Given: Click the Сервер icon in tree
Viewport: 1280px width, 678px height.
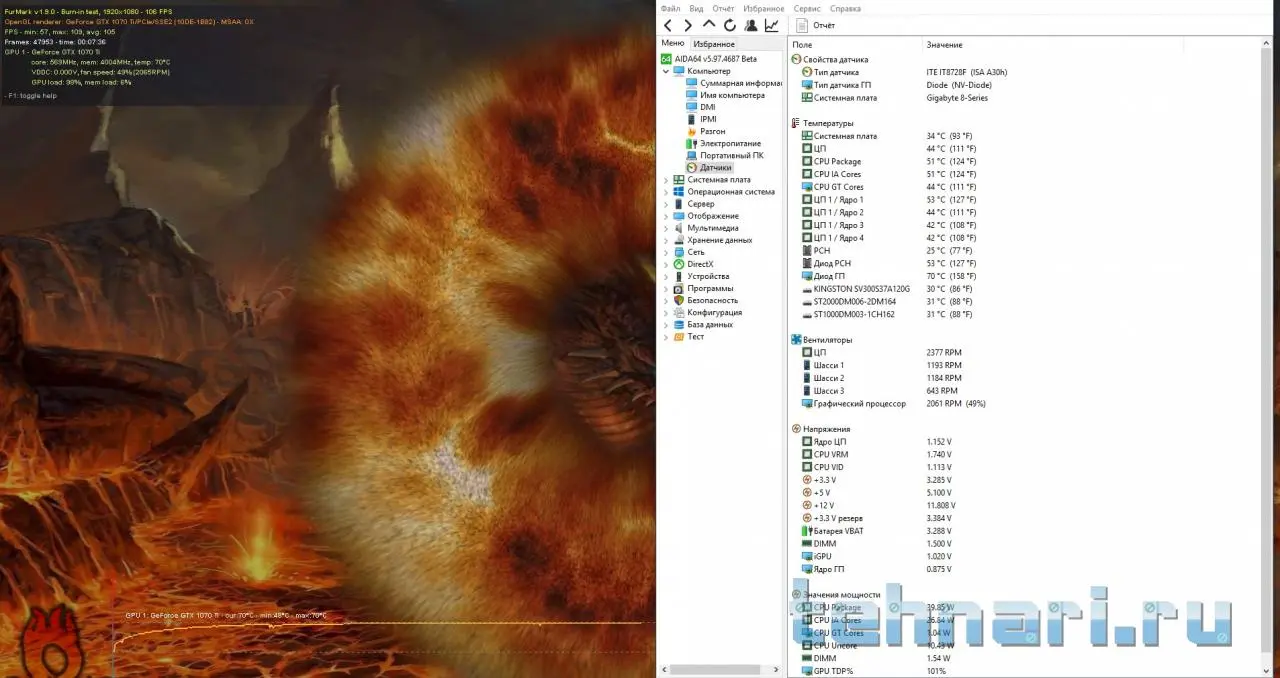Looking at the screenshot, I should coord(679,204).
